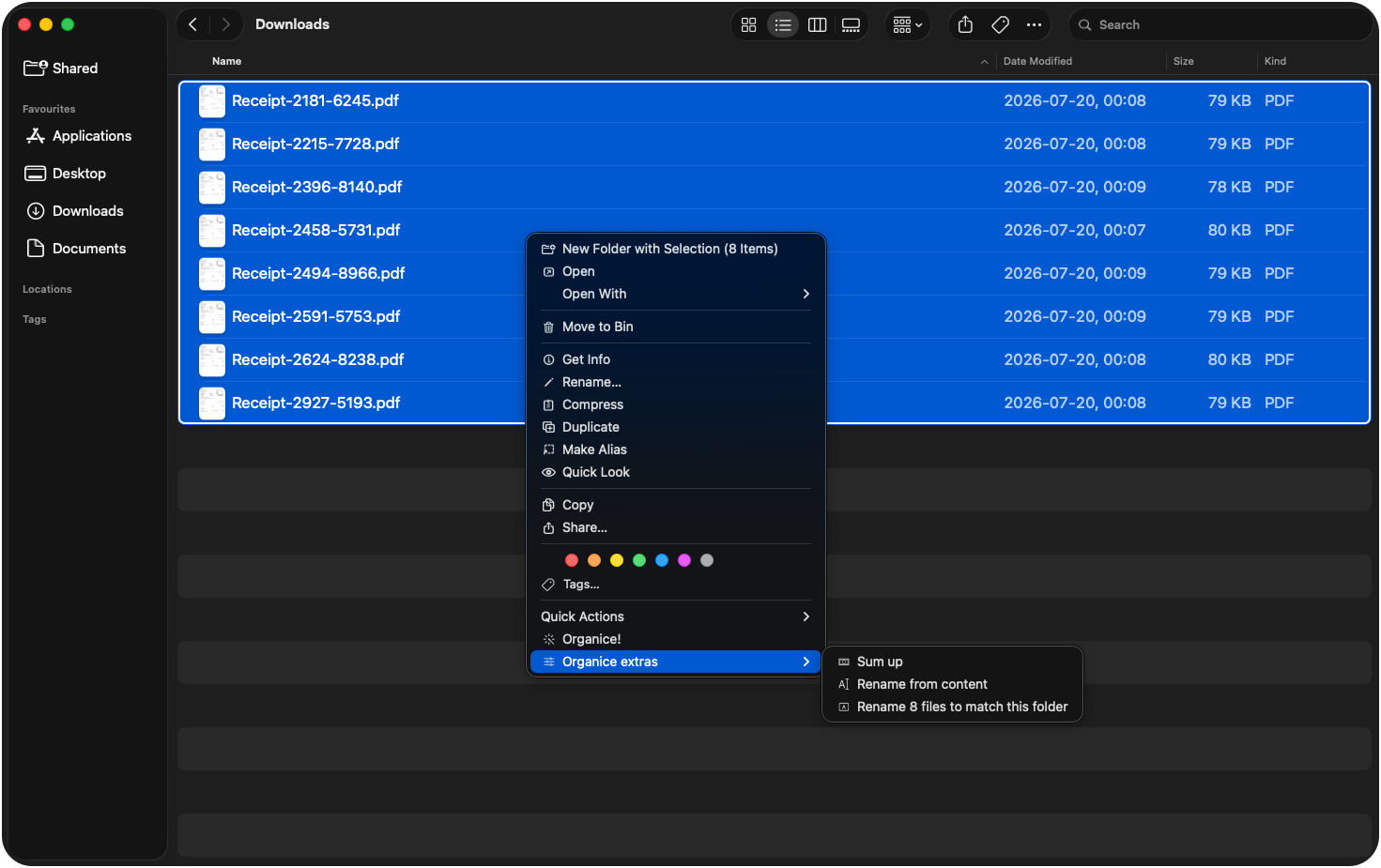Select Rename 8 files to match this folder
The height and width of the screenshot is (868, 1381).
tap(952, 707)
